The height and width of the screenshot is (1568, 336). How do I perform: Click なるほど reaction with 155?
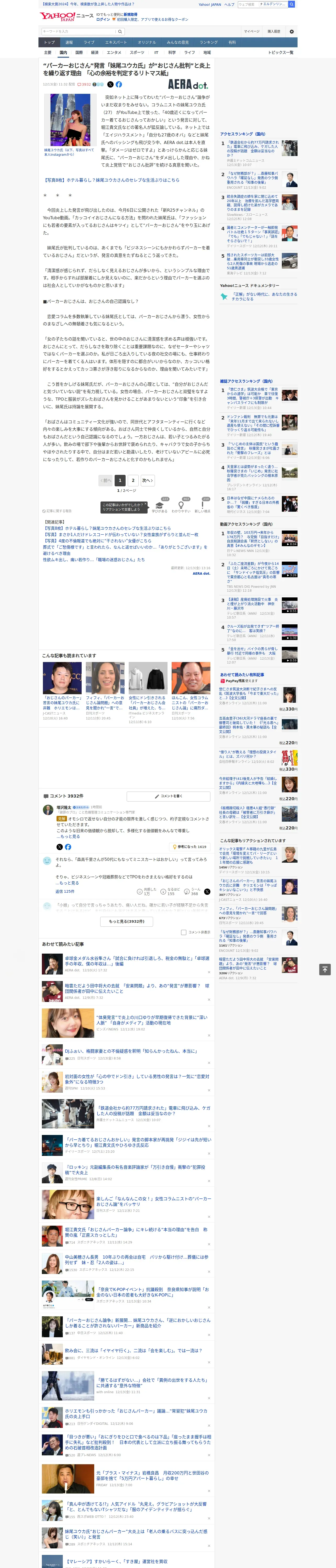pos(170,891)
